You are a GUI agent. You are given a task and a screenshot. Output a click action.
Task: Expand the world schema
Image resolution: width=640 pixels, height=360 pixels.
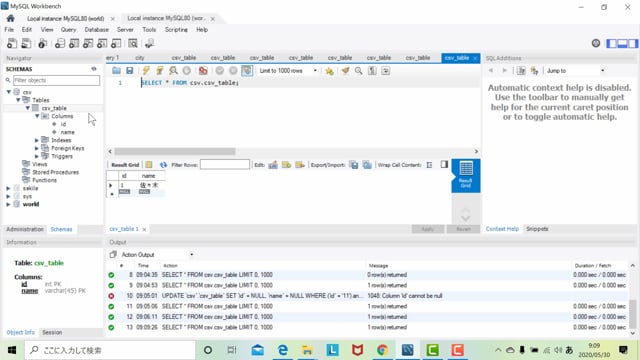coord(8,204)
